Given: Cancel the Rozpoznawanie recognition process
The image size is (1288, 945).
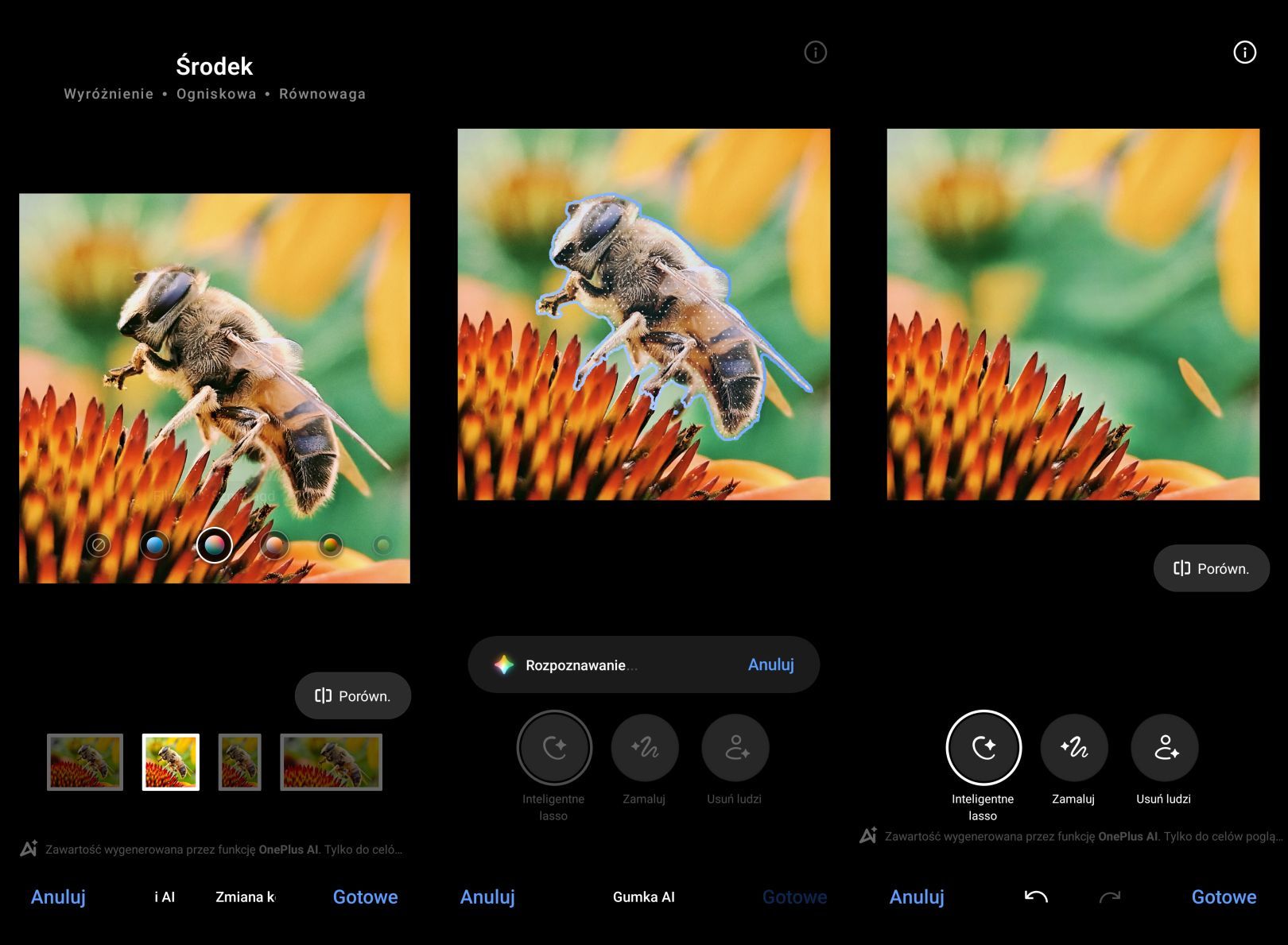Looking at the screenshot, I should (x=771, y=664).
